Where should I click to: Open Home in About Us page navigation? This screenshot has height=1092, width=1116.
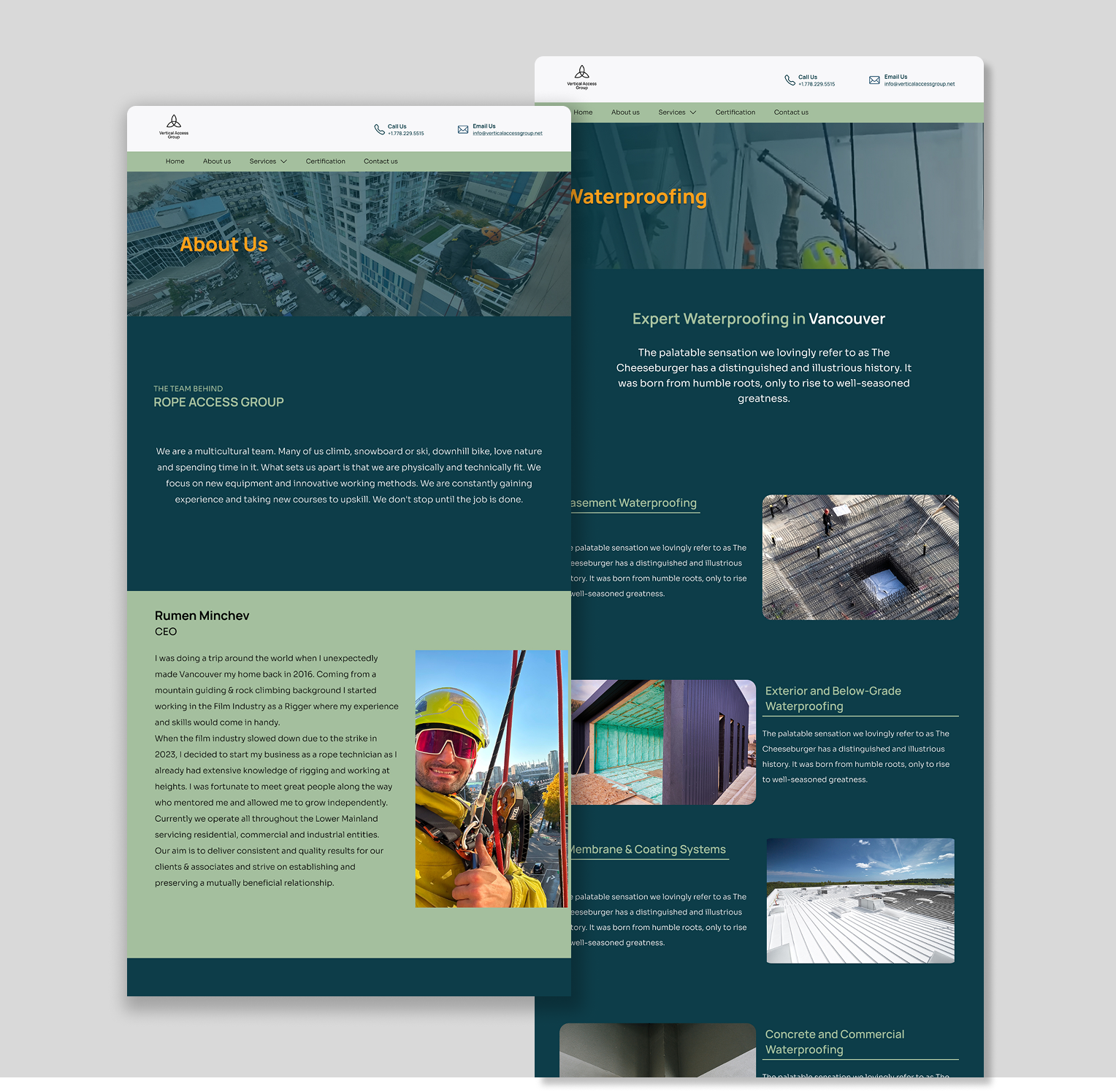tap(175, 161)
